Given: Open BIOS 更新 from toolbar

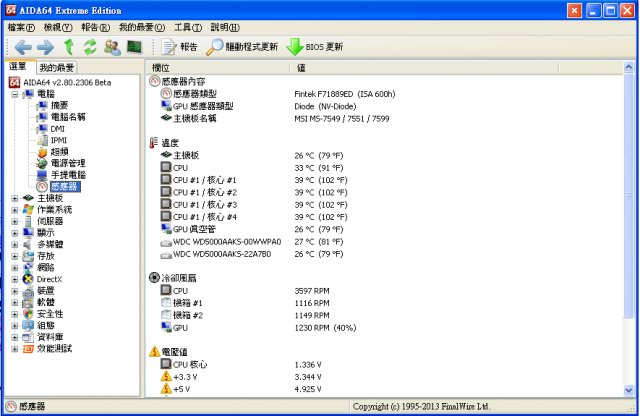Looking at the screenshot, I should coord(315,47).
